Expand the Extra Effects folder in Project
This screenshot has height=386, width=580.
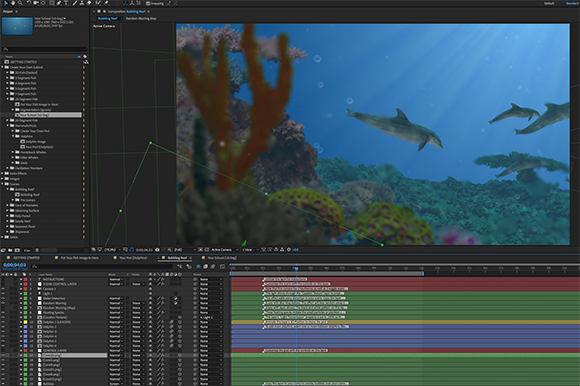coord(3,173)
